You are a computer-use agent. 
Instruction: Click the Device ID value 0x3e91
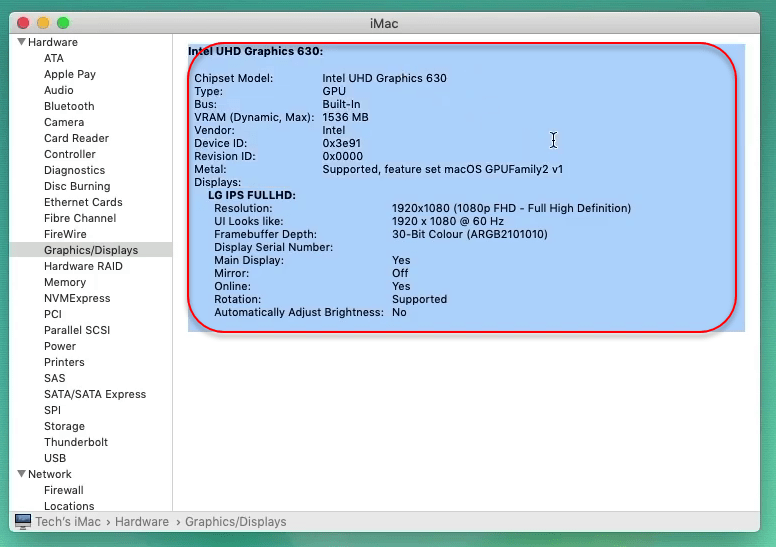click(x=341, y=143)
